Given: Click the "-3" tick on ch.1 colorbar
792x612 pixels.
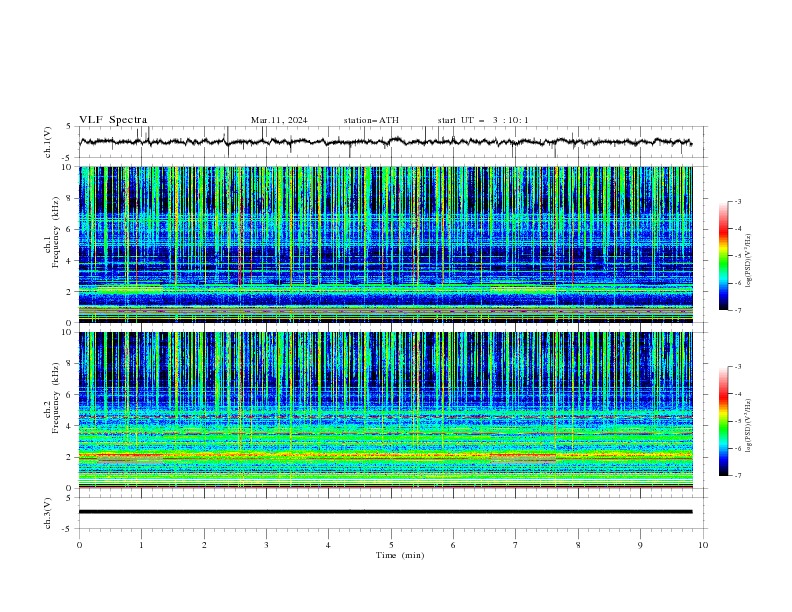Looking at the screenshot, I should 737,201.
